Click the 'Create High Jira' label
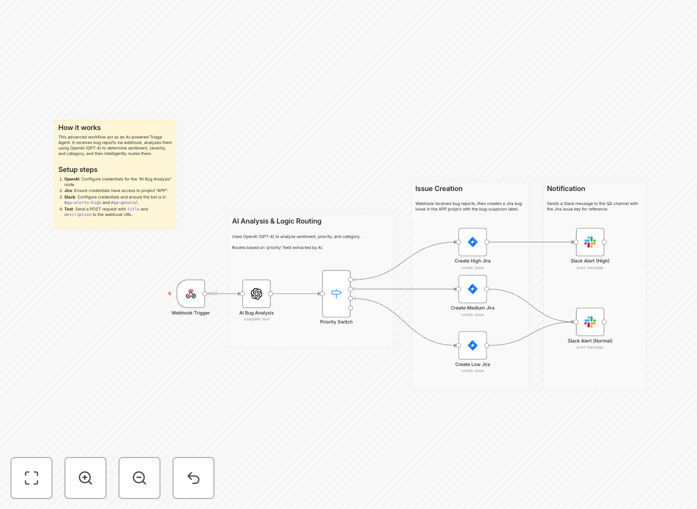Screen dimensions: 697x509 (x=473, y=261)
